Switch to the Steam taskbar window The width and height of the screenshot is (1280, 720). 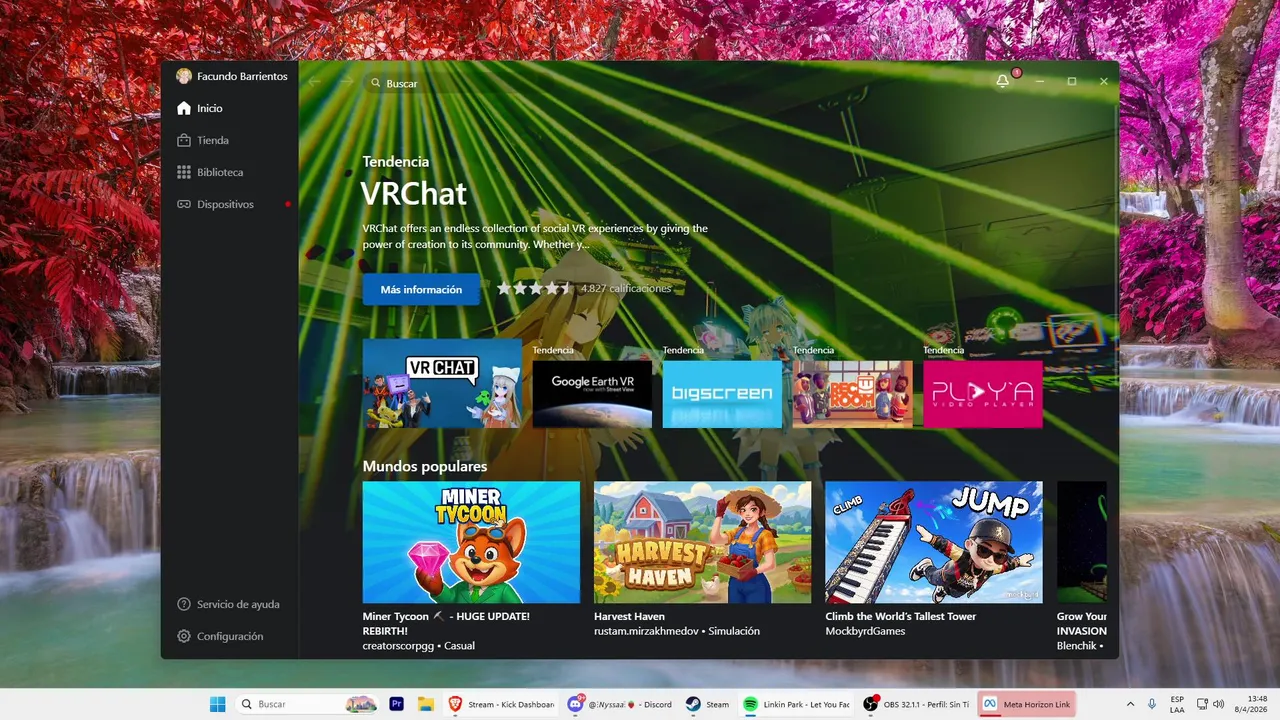click(x=708, y=704)
